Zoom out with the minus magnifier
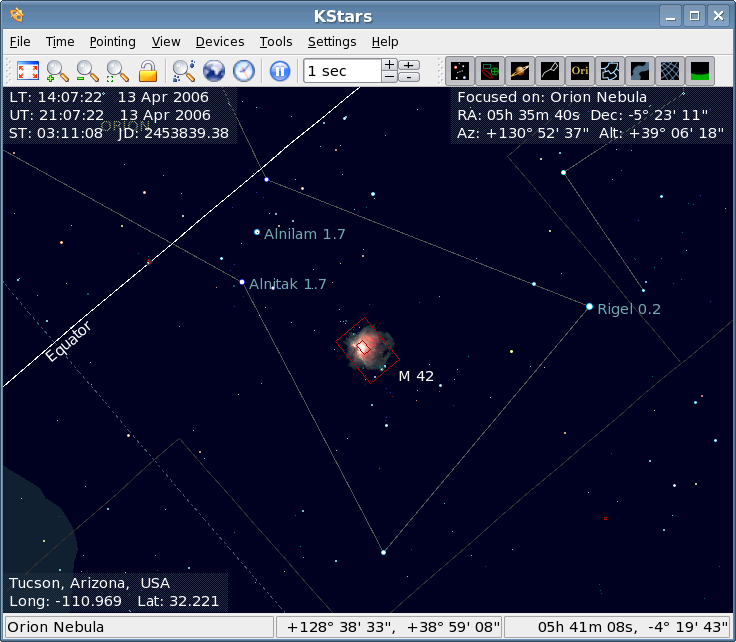This screenshot has height=642, width=736. coord(88,71)
